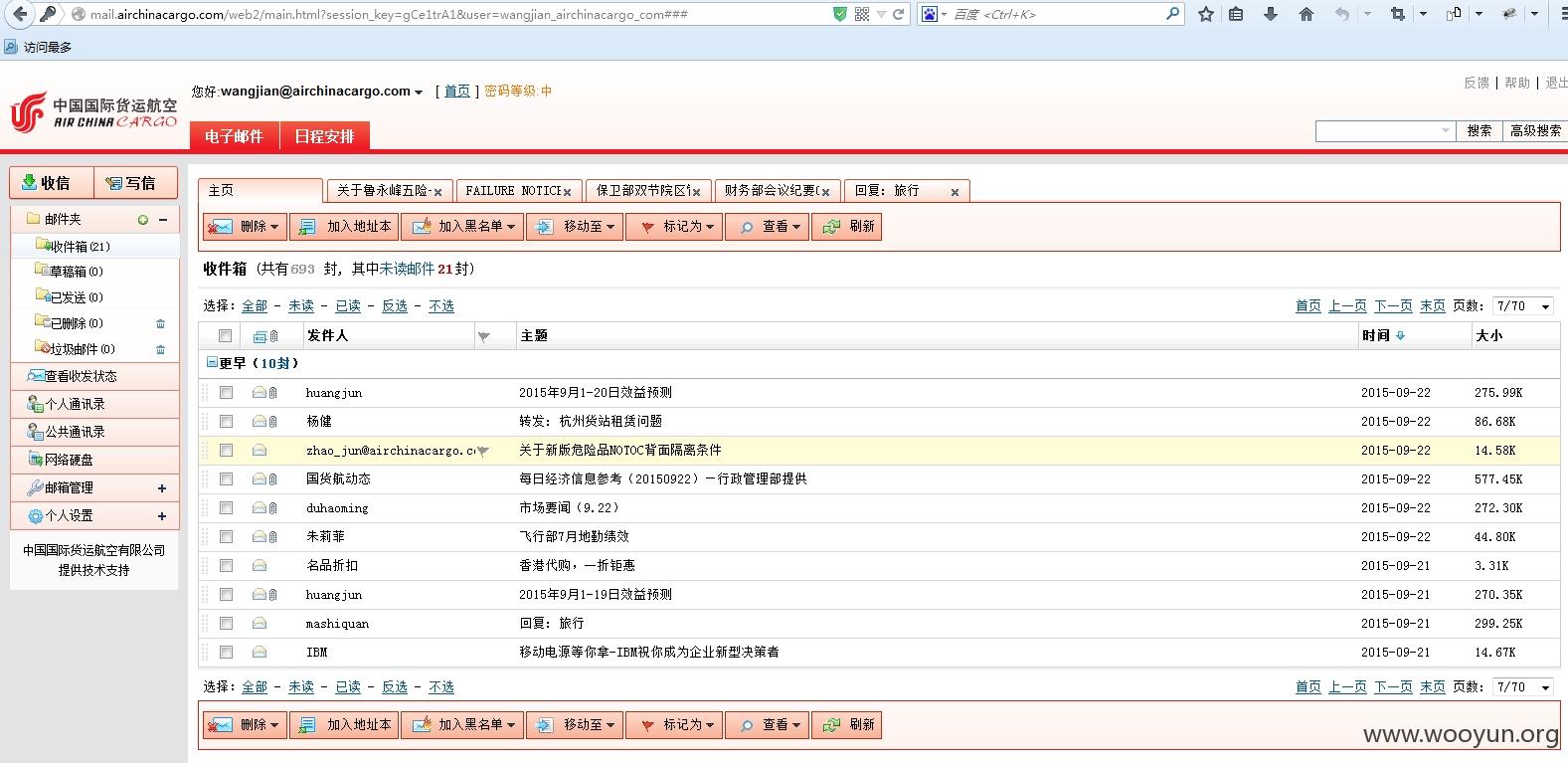The image size is (1568, 763).
Task: Switch to 电子邮件 tab
Action: pyautogui.click(x=235, y=136)
